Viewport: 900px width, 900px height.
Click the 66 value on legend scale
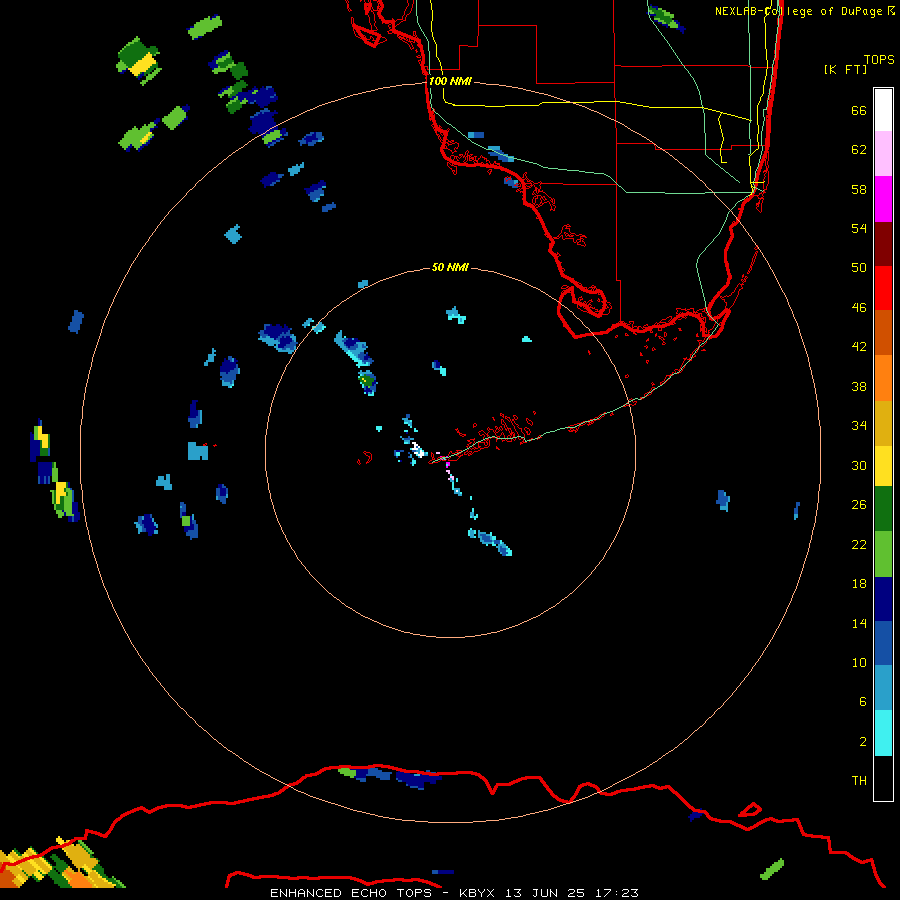859,111
